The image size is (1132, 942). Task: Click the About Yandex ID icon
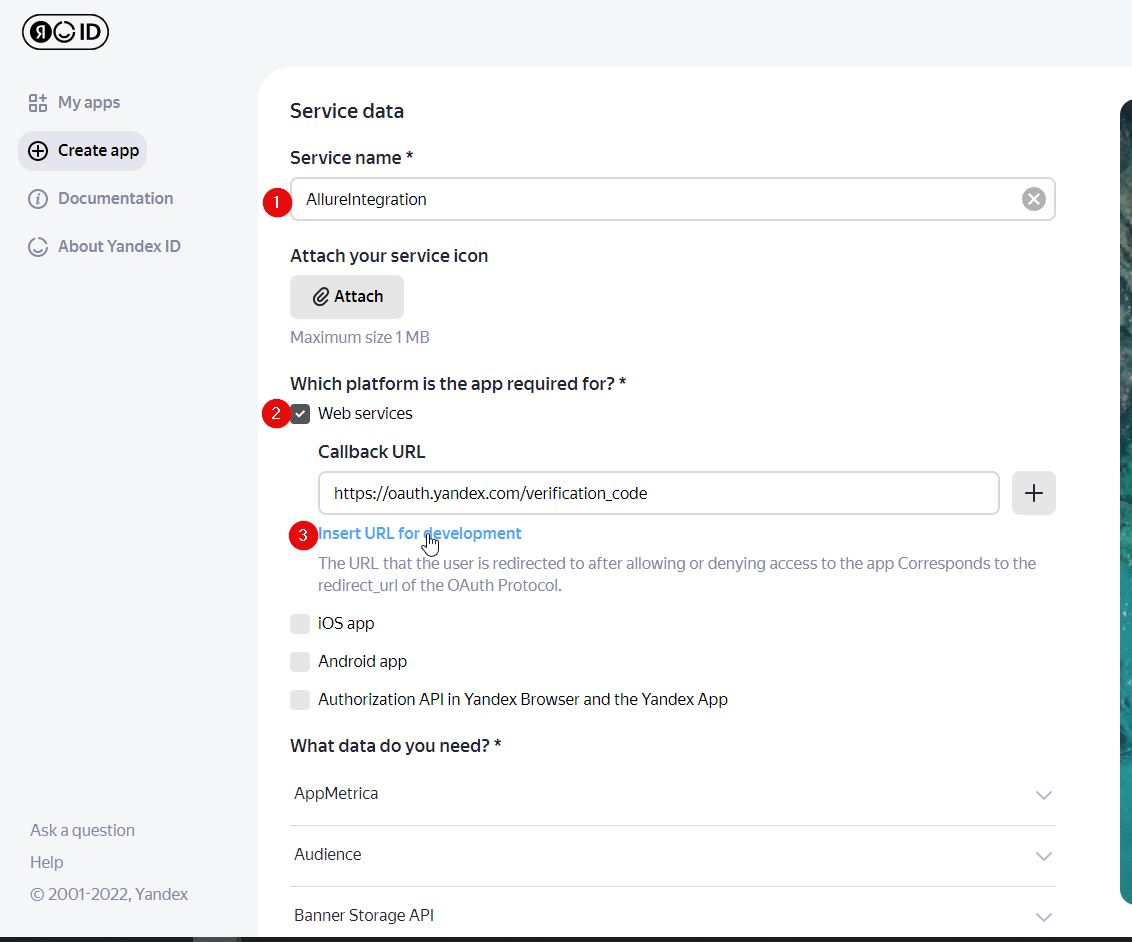[37, 246]
